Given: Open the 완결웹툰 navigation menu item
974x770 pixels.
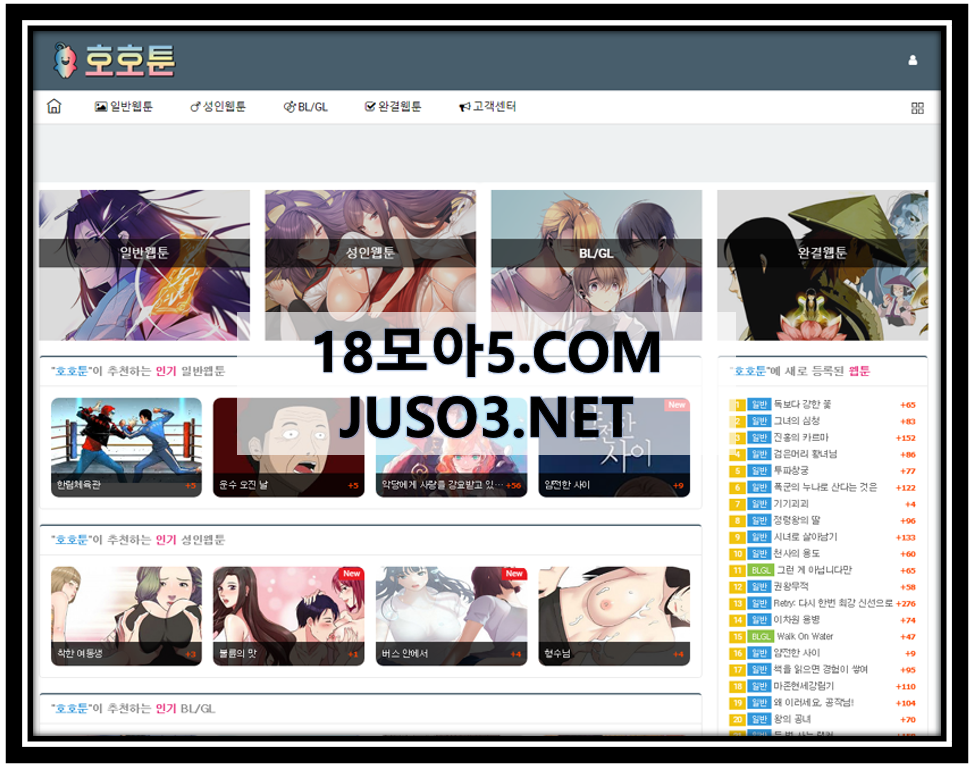Looking at the screenshot, I should tap(393, 107).
